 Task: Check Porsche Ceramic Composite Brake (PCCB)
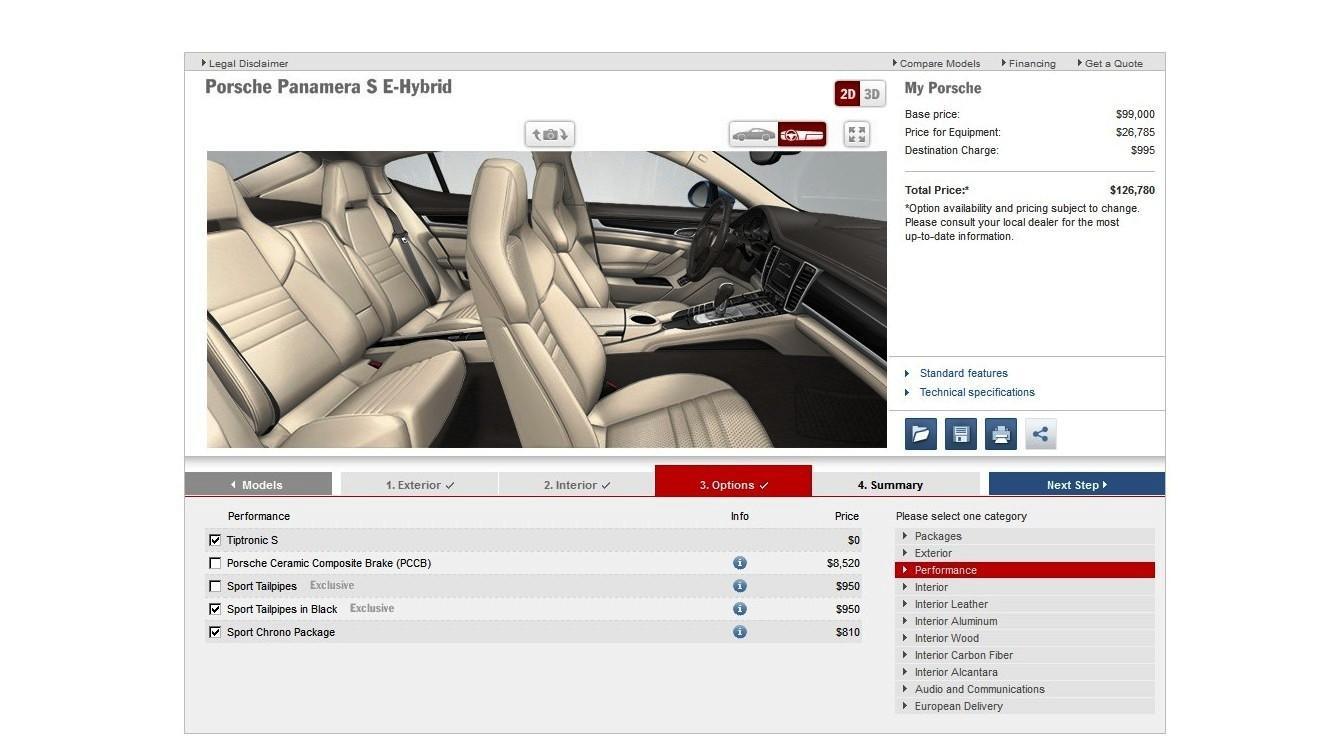215,563
